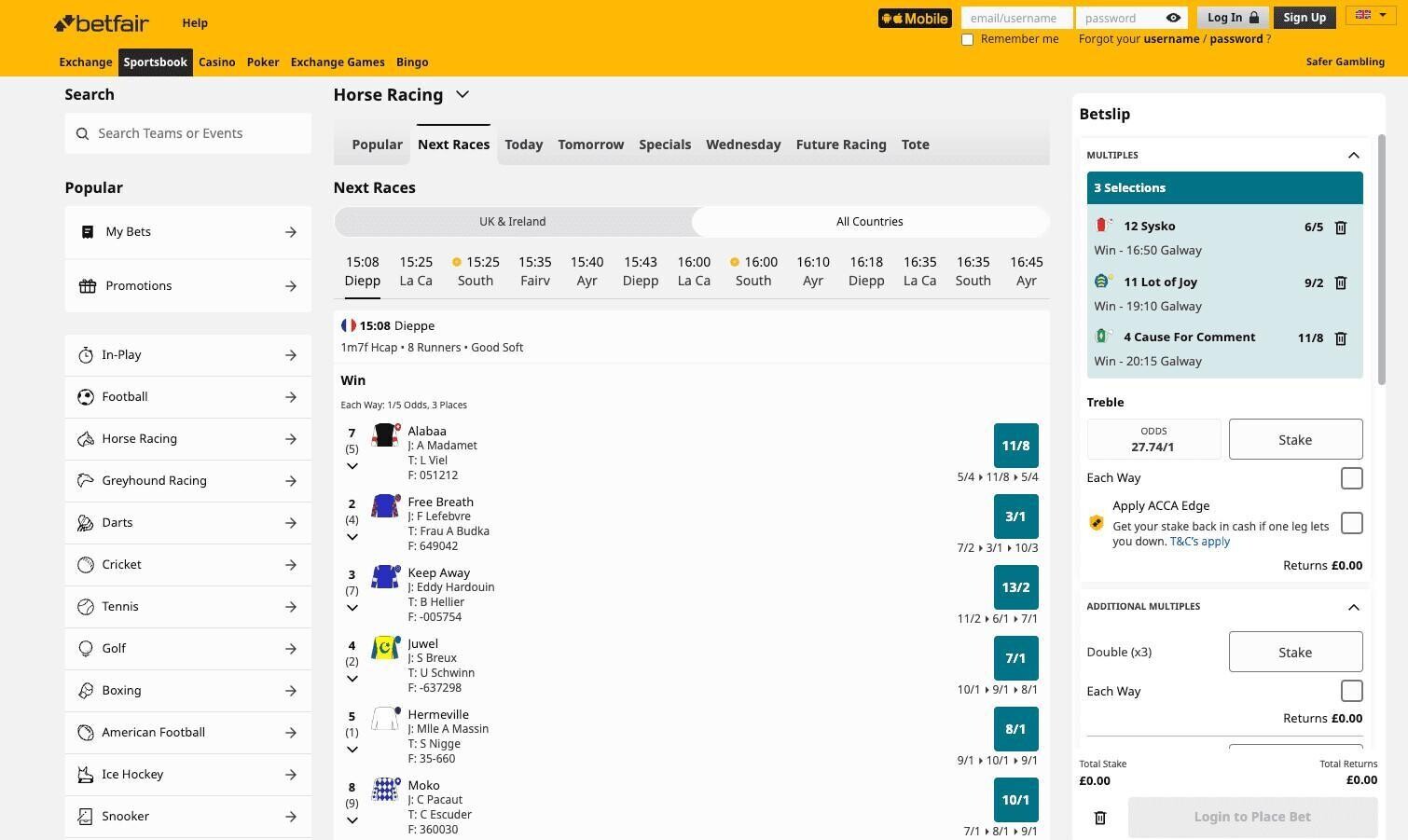
Task: Select All Countries filter
Action: pyautogui.click(x=870, y=222)
